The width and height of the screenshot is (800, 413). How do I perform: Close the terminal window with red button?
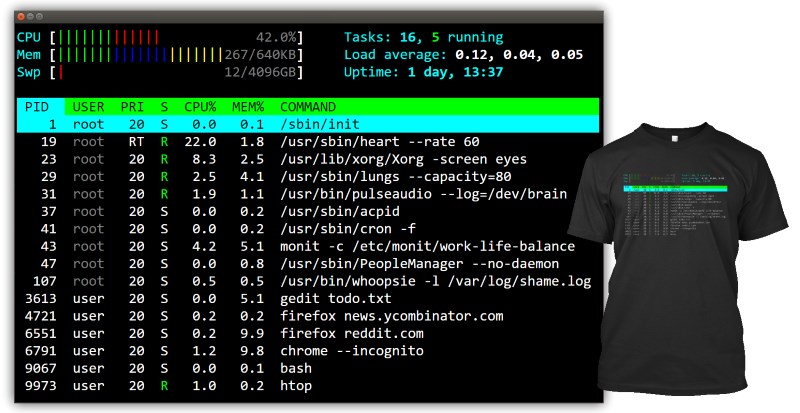tap(21, 17)
